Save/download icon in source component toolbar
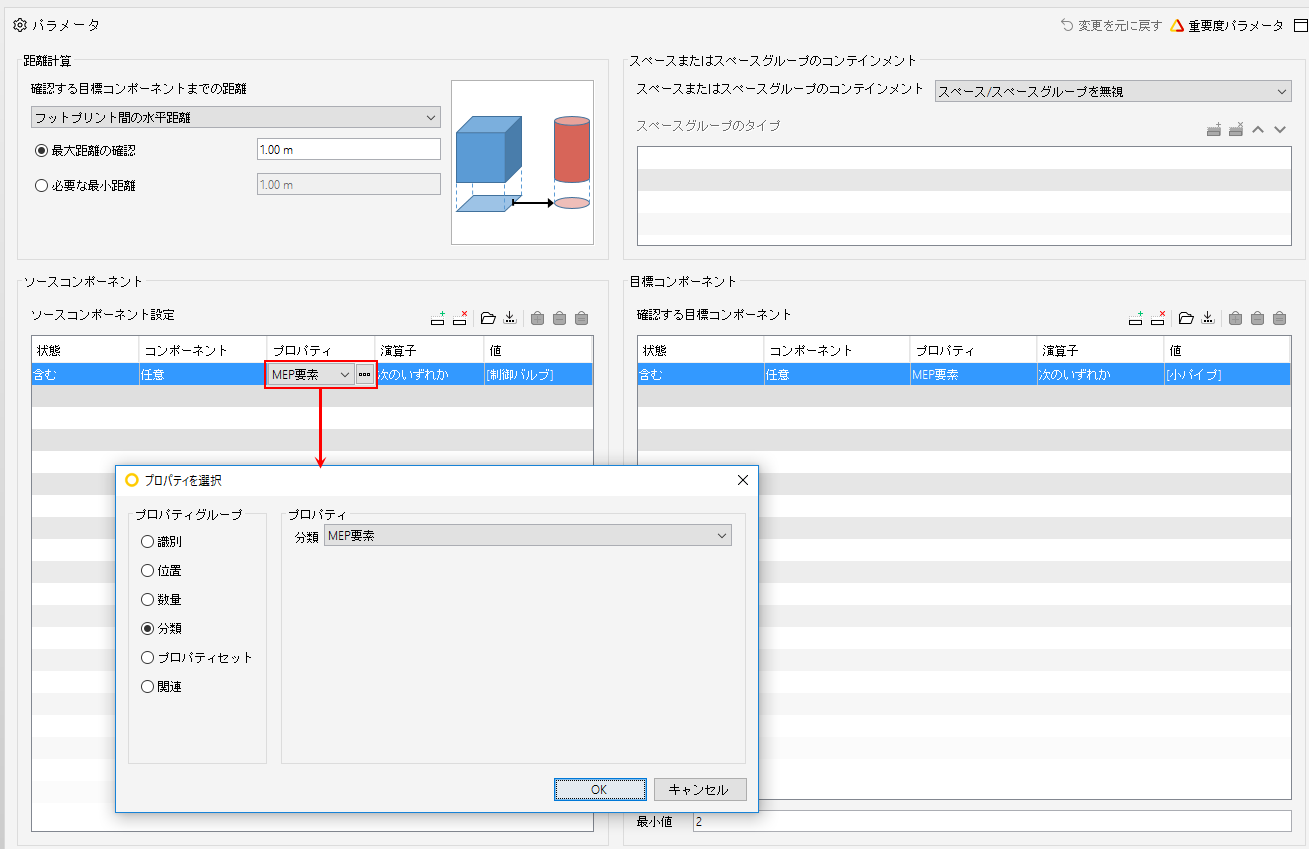The height and width of the screenshot is (849, 1309). 510,319
